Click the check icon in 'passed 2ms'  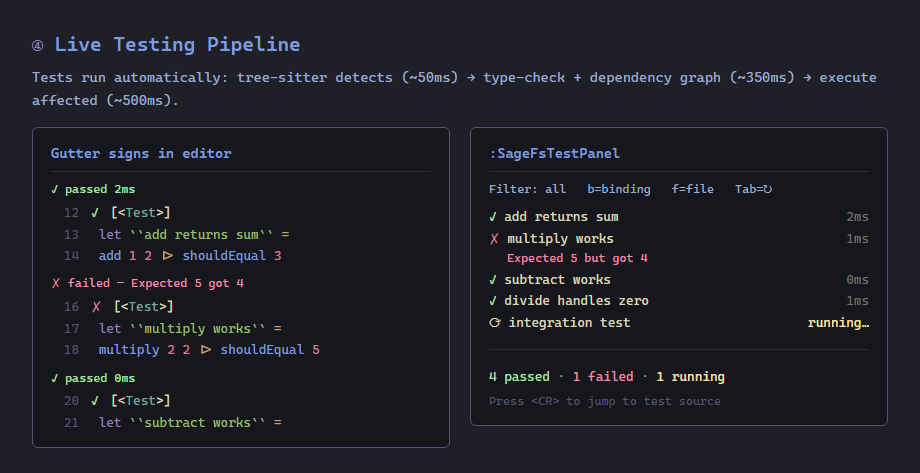55,189
